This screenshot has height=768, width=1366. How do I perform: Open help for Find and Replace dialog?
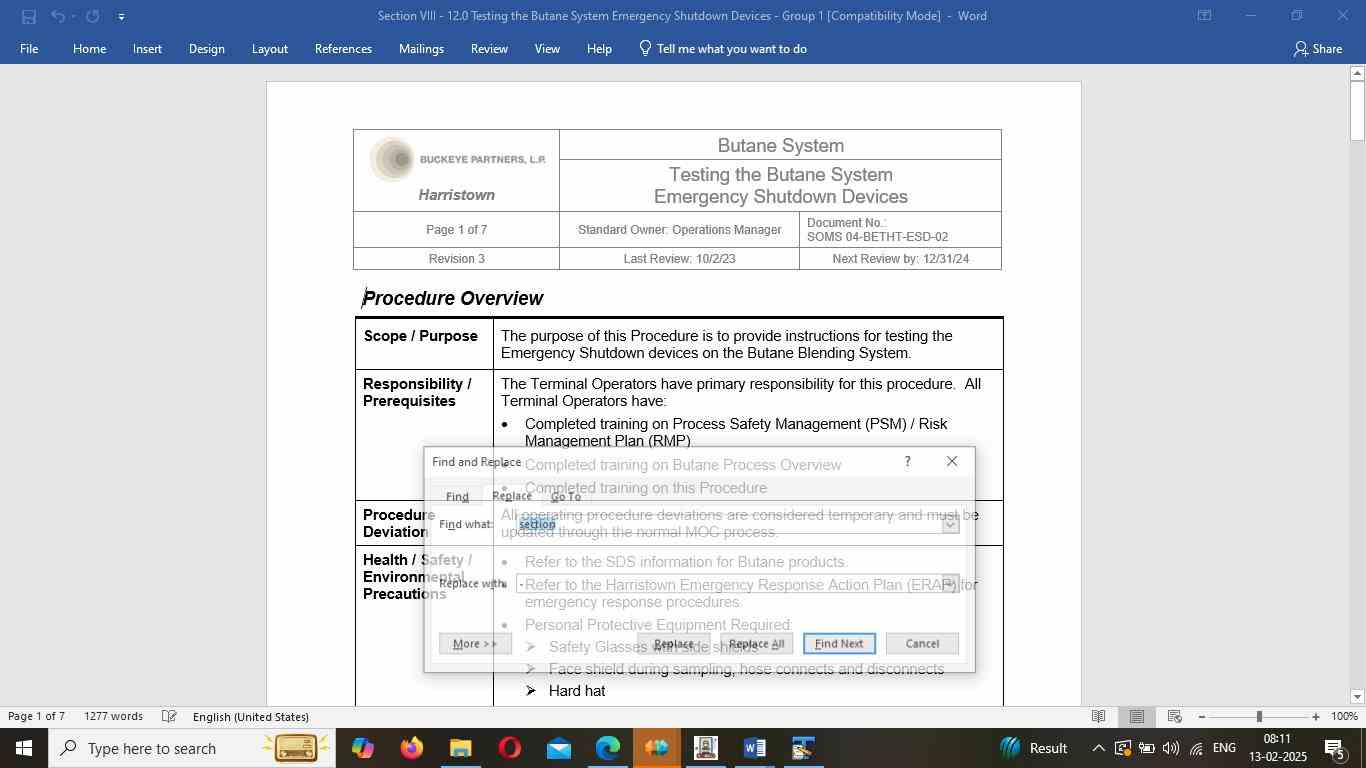907,461
